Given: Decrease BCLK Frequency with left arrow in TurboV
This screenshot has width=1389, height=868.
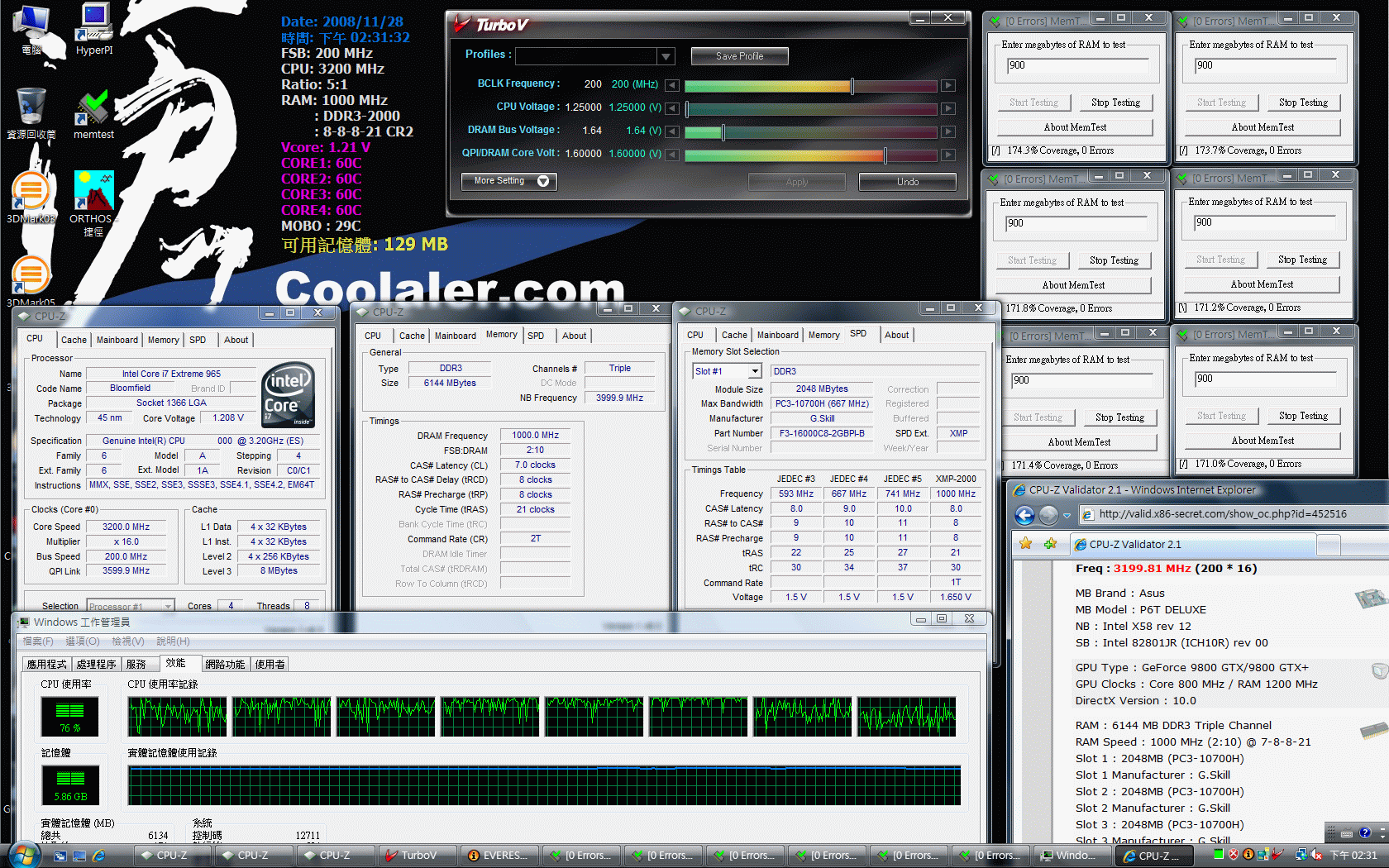Looking at the screenshot, I should point(672,85).
